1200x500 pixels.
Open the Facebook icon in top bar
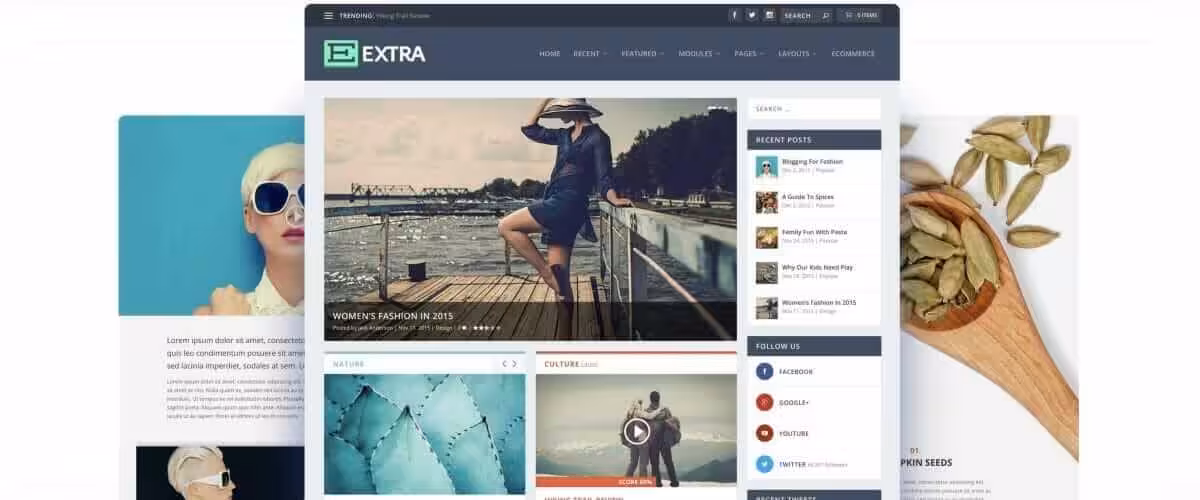tap(734, 15)
